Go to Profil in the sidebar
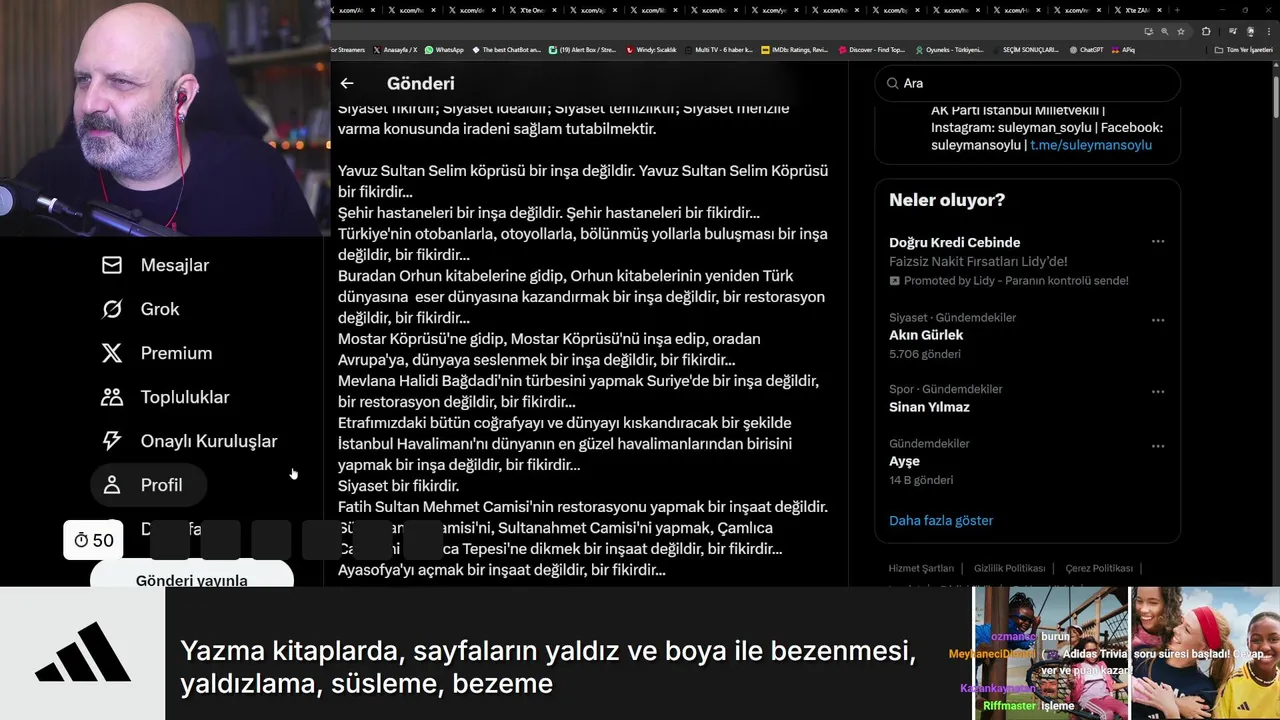Screen dimensions: 1280x720 pos(149,485)
